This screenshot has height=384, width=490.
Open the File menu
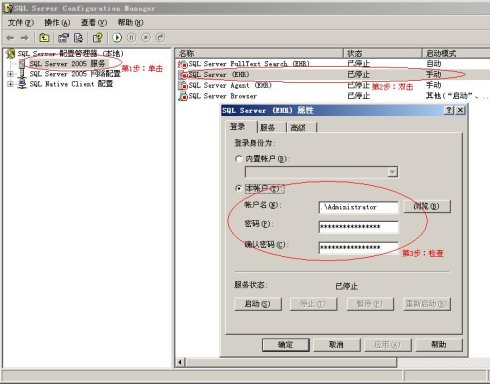(21, 23)
